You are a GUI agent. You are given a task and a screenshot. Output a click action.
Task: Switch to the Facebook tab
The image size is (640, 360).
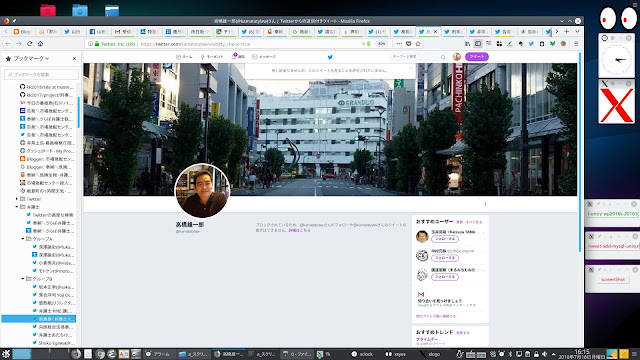click(x=98, y=31)
